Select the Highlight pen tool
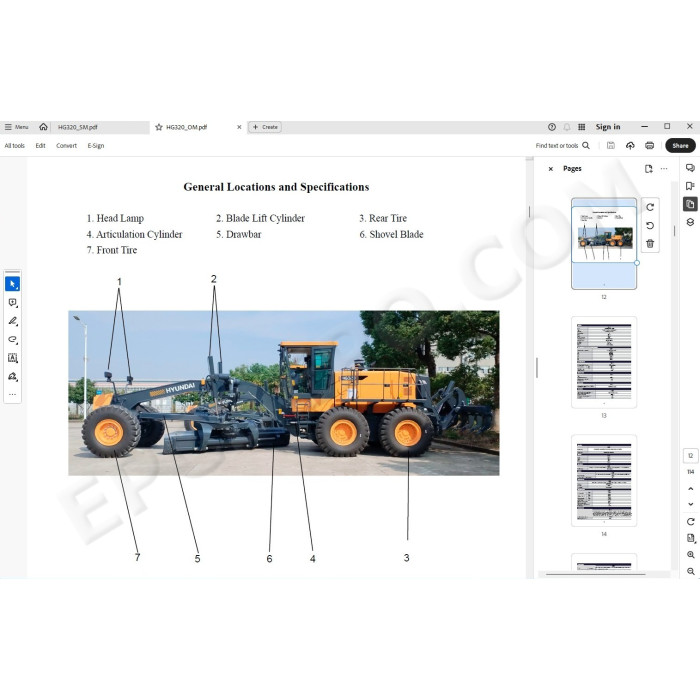 click(x=12, y=321)
